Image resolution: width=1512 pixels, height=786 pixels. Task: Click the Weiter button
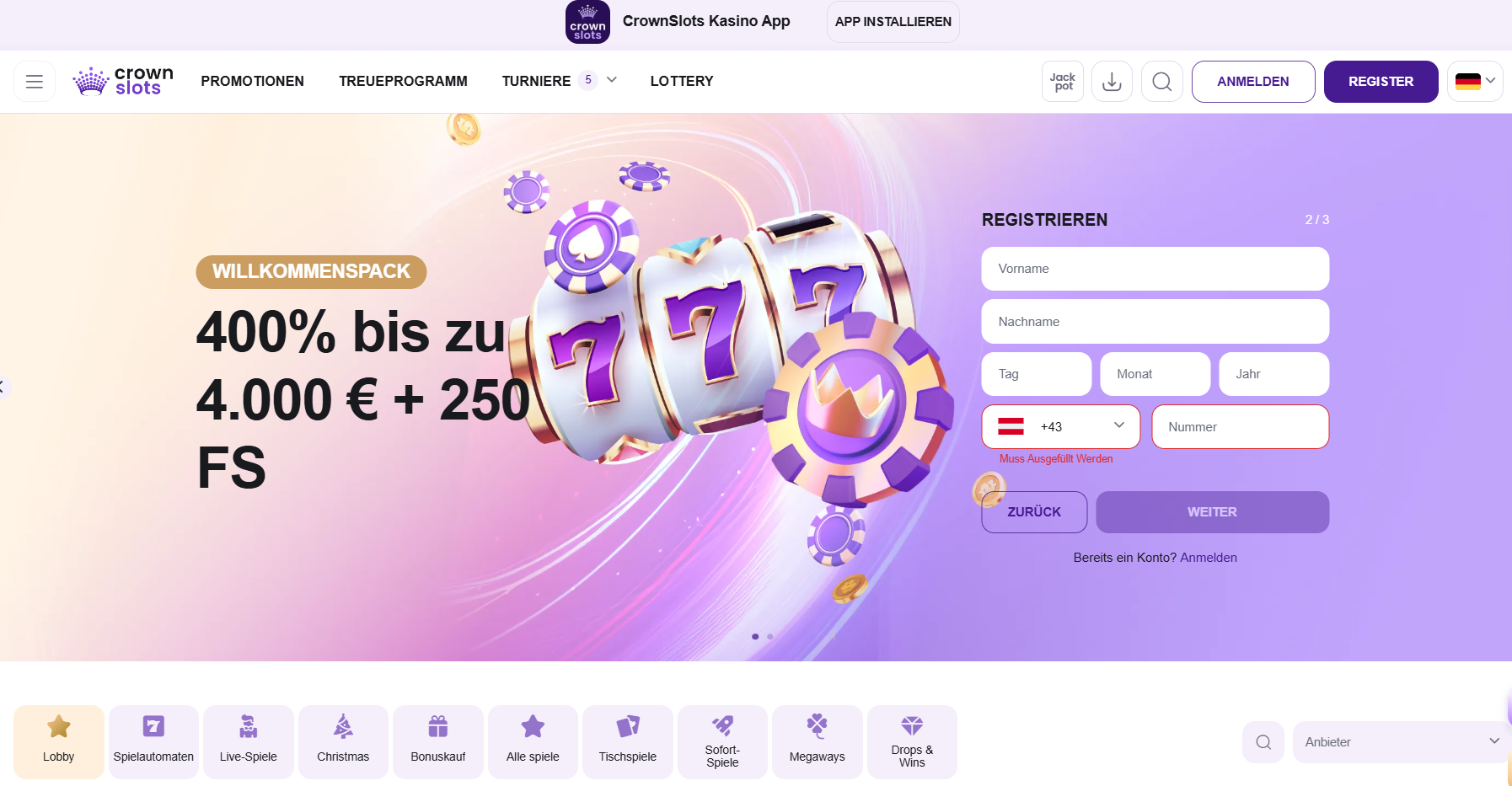click(x=1212, y=512)
